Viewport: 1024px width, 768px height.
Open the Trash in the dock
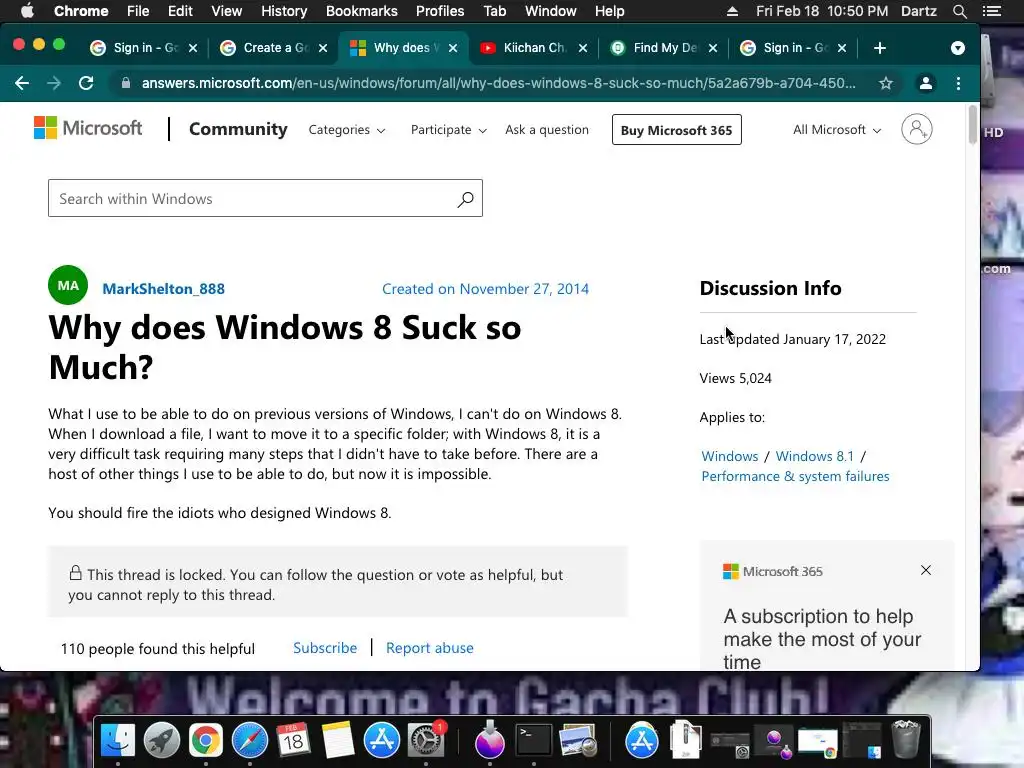tap(906, 739)
